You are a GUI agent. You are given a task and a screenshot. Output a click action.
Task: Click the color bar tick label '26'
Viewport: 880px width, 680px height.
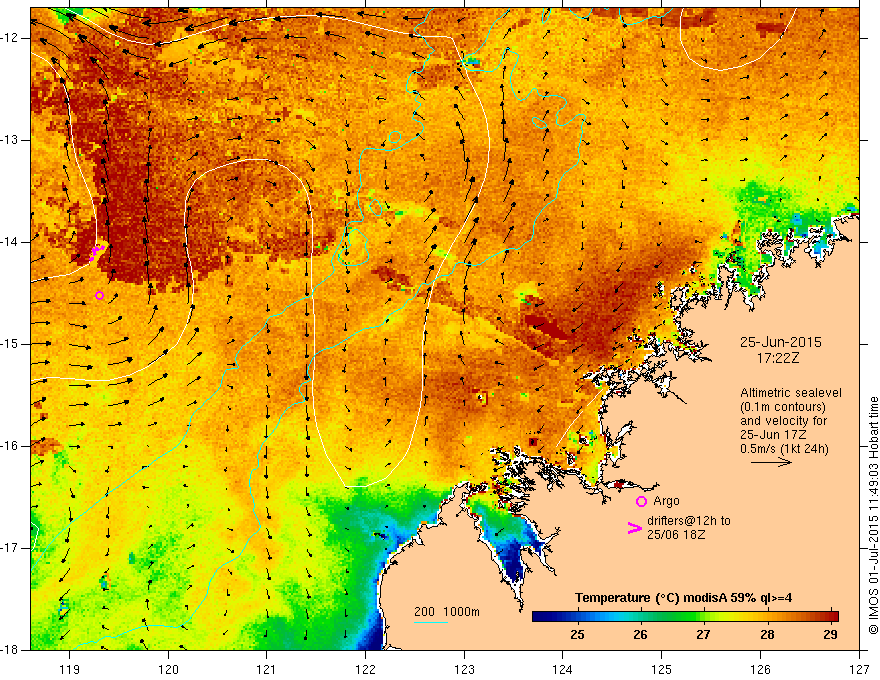[640, 635]
